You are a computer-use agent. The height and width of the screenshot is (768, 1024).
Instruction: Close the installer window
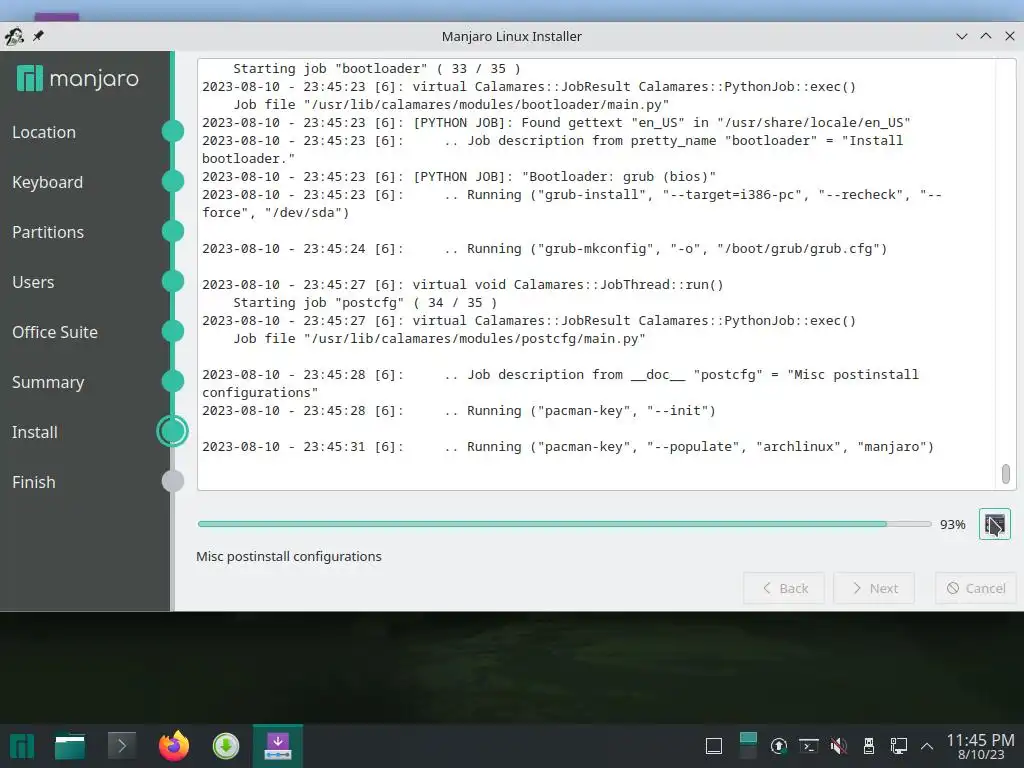(1010, 36)
